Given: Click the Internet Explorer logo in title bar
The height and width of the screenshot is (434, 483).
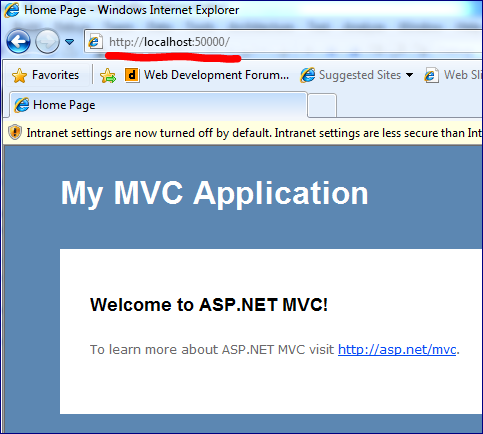Looking at the screenshot, I should (12, 10).
